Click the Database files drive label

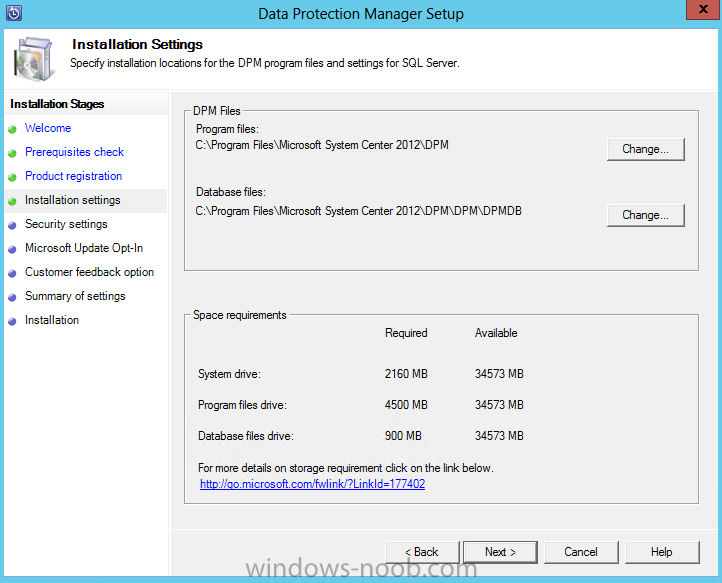[x=246, y=436]
